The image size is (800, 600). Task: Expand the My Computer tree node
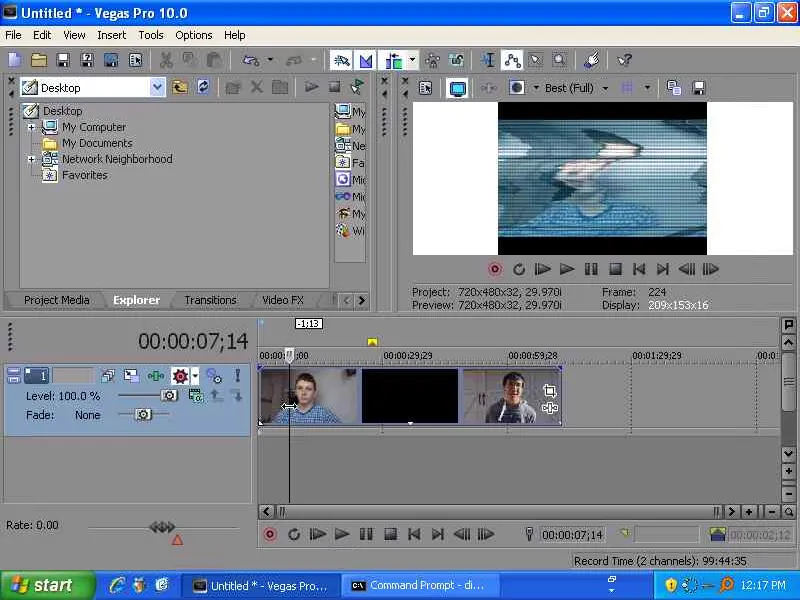point(32,127)
